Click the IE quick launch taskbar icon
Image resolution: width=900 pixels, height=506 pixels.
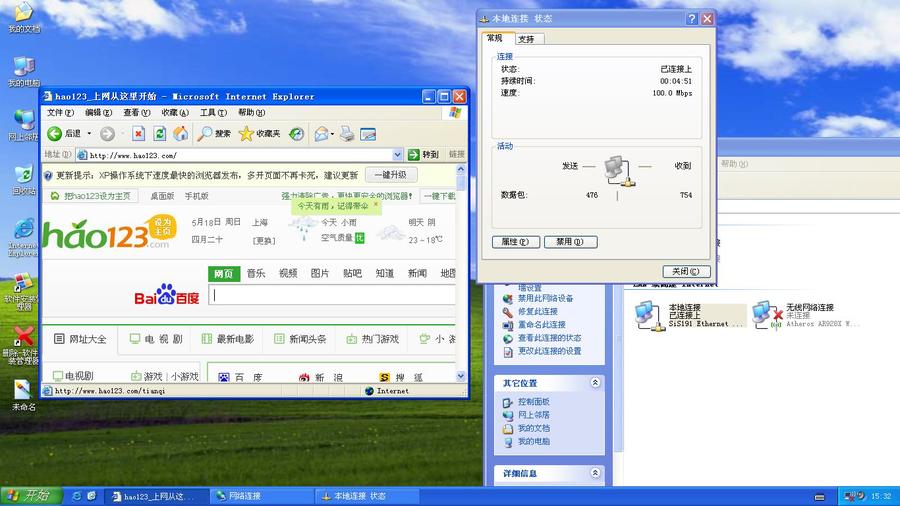pyautogui.click(x=76, y=496)
